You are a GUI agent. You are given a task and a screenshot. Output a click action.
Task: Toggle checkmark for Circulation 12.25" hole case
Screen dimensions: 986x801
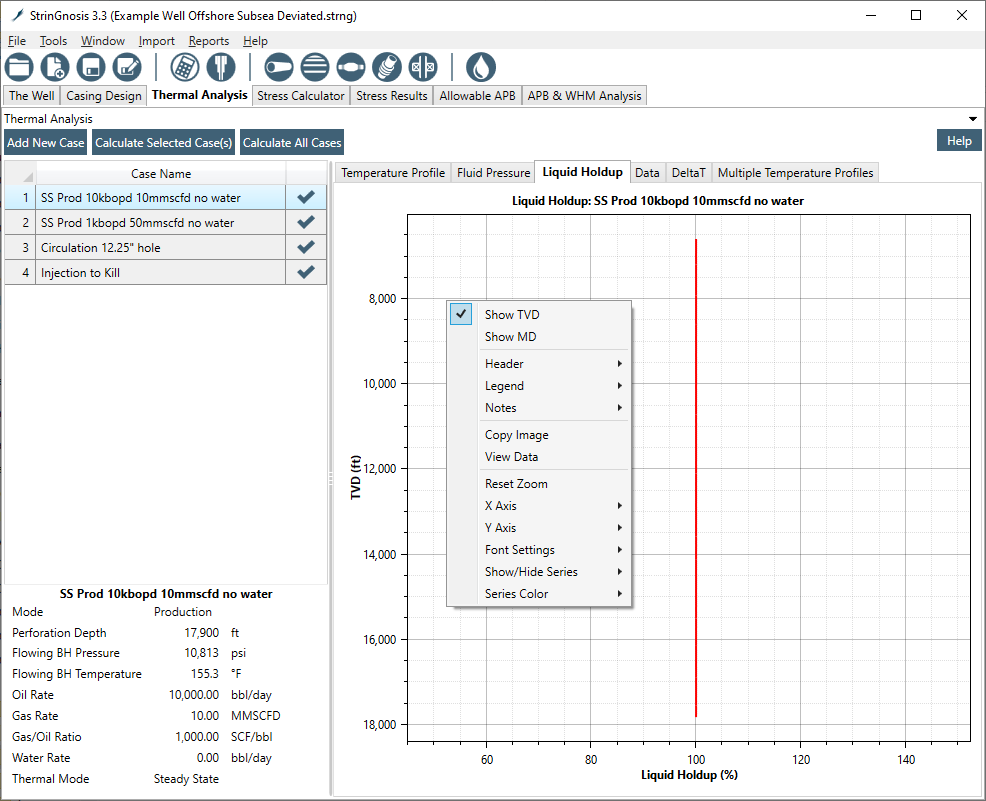pyautogui.click(x=306, y=247)
